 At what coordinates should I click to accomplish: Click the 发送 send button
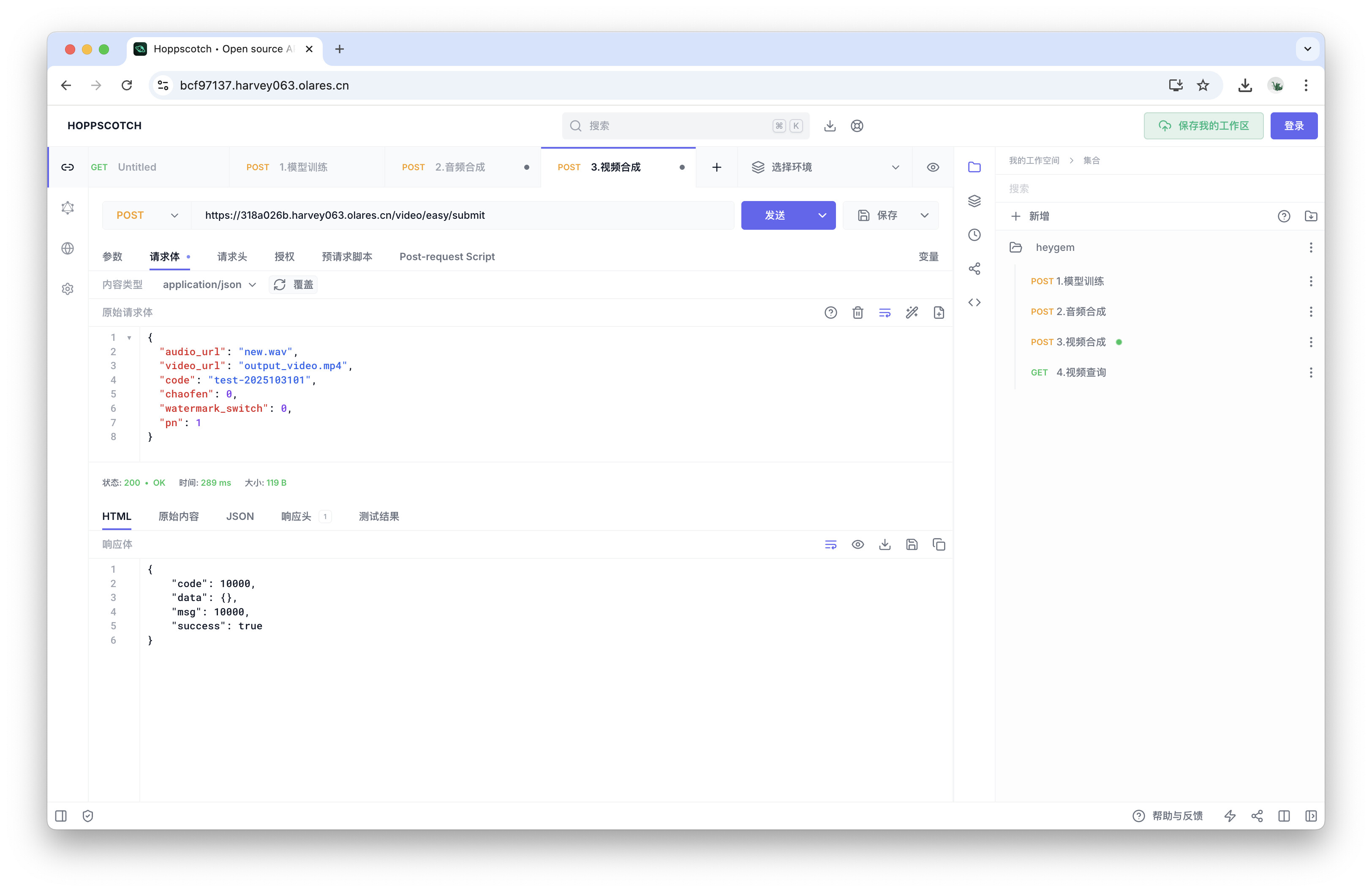pyautogui.click(x=775, y=215)
